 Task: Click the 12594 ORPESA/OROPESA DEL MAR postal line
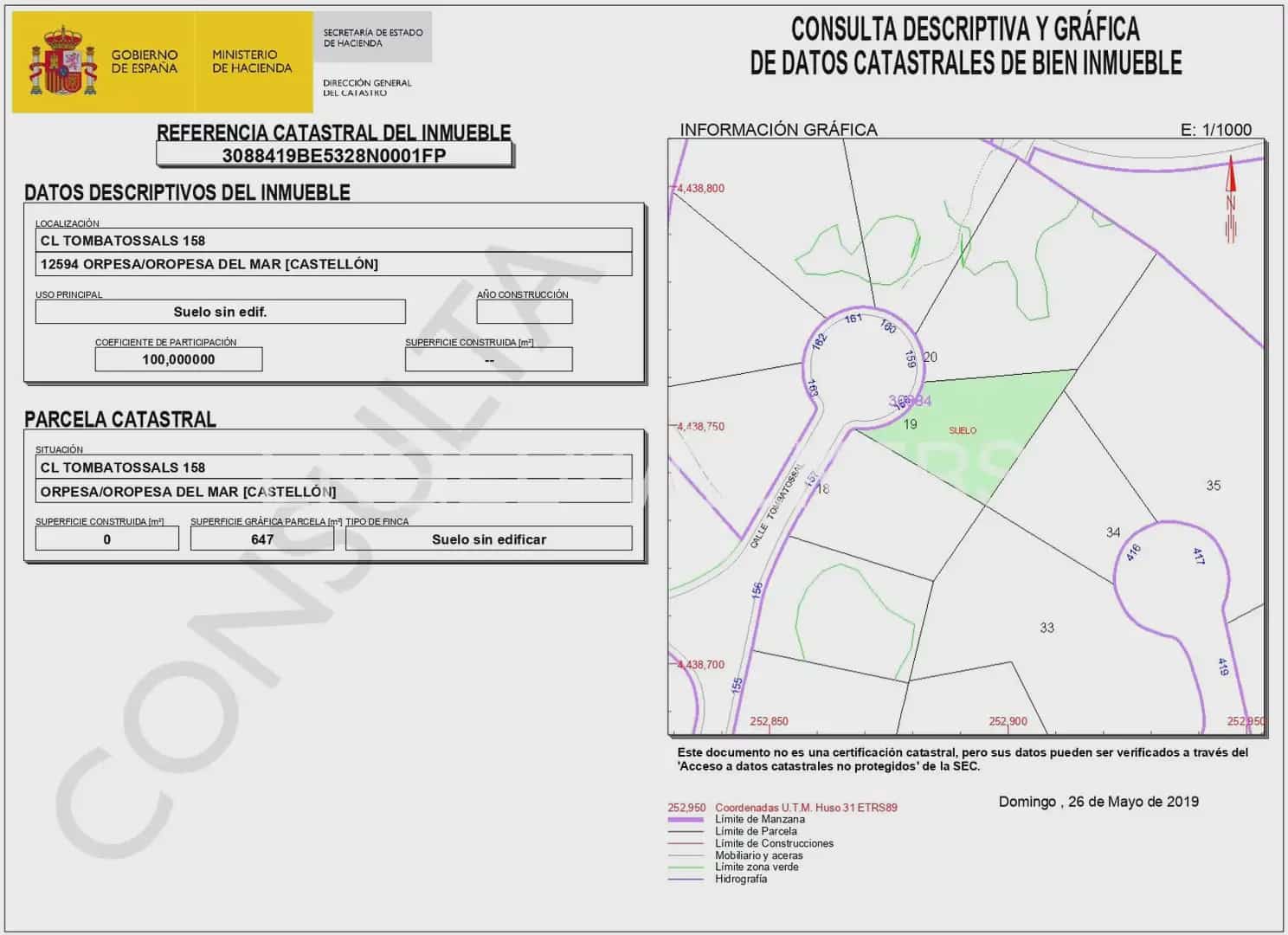[x=334, y=264]
